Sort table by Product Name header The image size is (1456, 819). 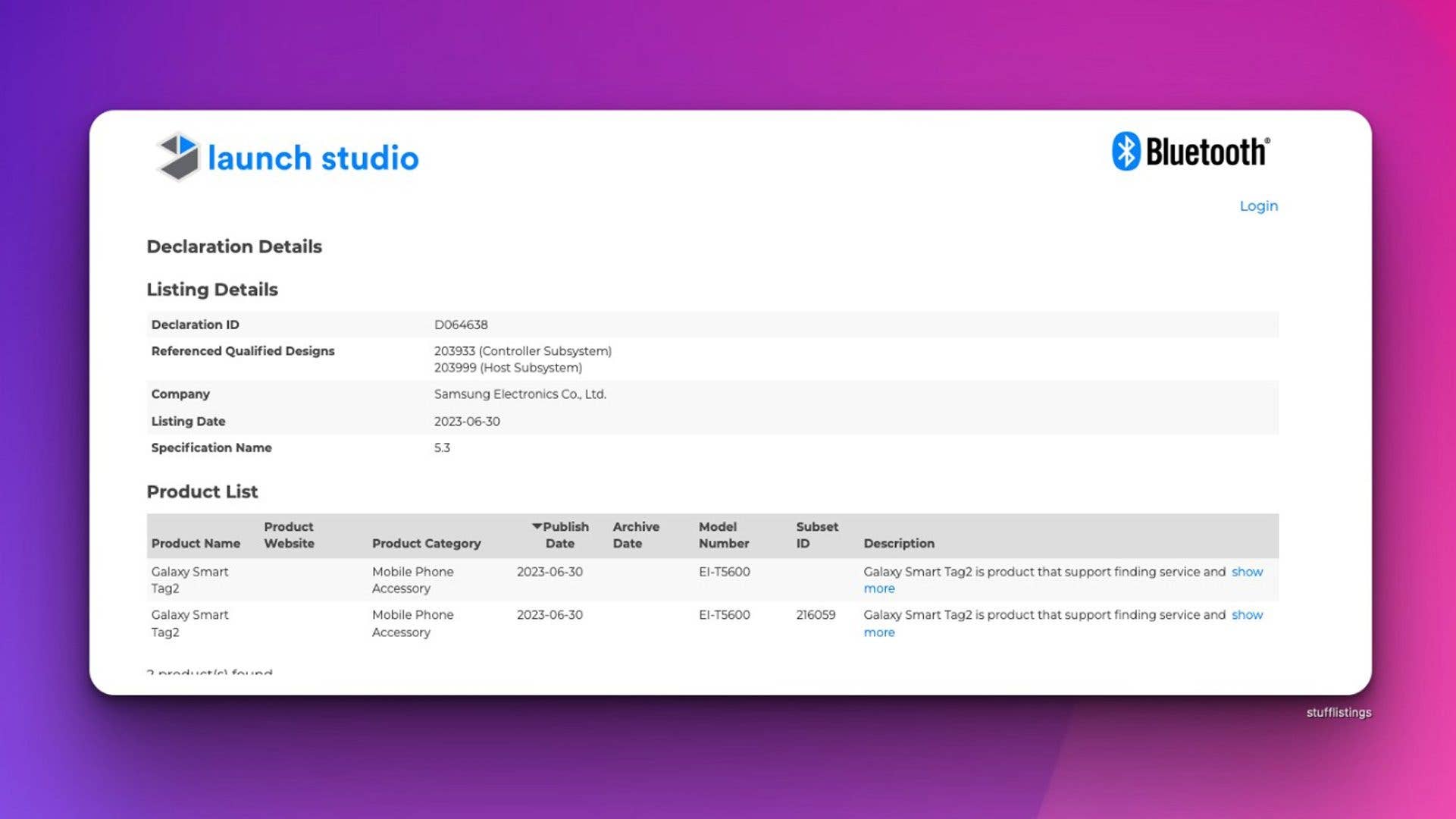coord(196,543)
